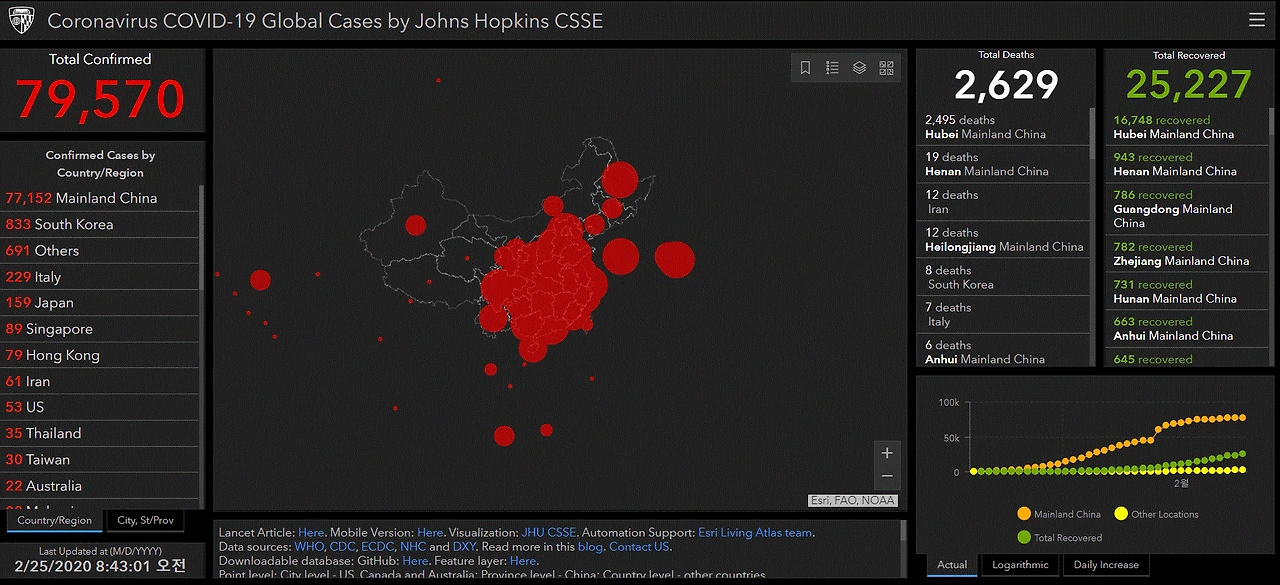Open the Esri Living Atlas team link
1280x585 pixels.
pyautogui.click(x=755, y=533)
